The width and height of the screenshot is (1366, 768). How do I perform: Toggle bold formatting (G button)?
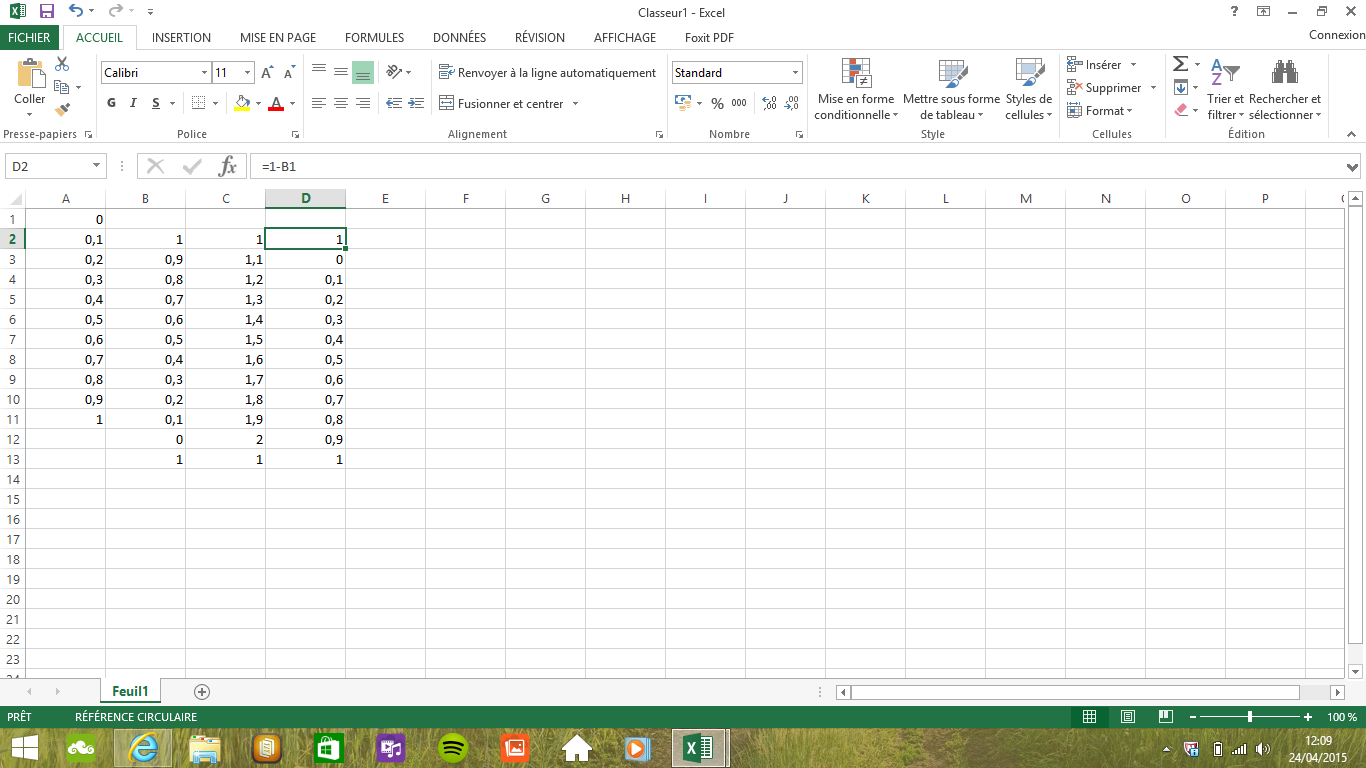point(111,103)
